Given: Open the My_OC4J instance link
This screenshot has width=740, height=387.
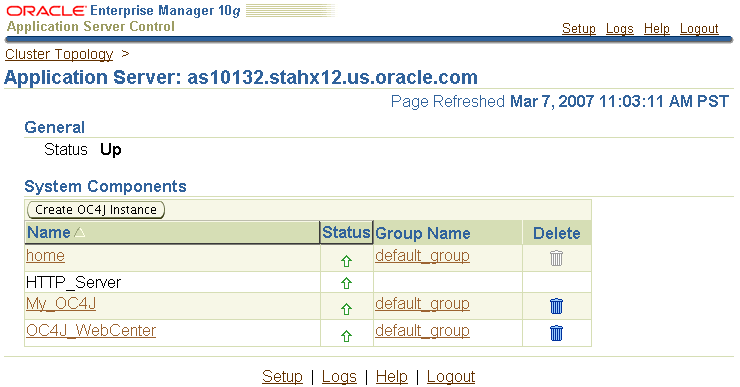Looking at the screenshot, I should pyautogui.click(x=61, y=303).
